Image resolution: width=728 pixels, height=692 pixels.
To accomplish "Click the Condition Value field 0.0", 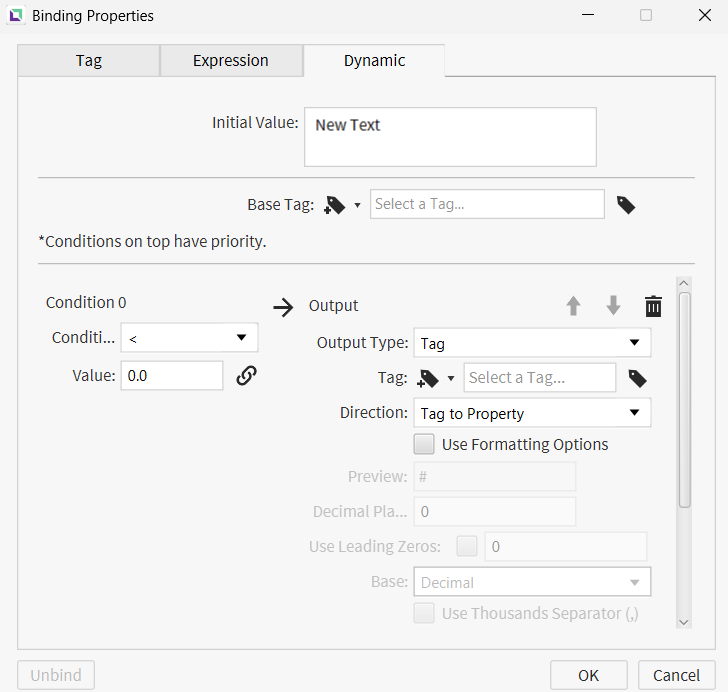I will point(172,376).
